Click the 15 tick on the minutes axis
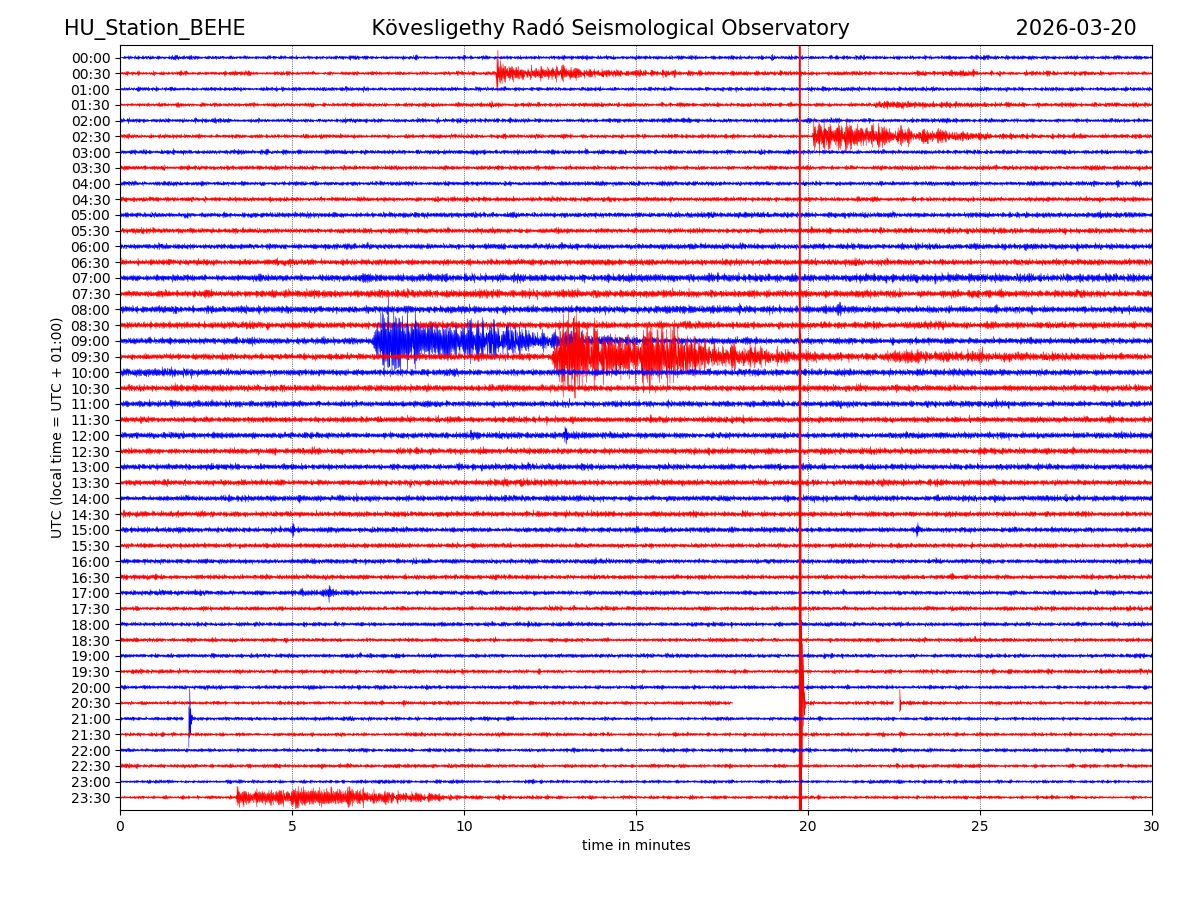 [x=636, y=827]
